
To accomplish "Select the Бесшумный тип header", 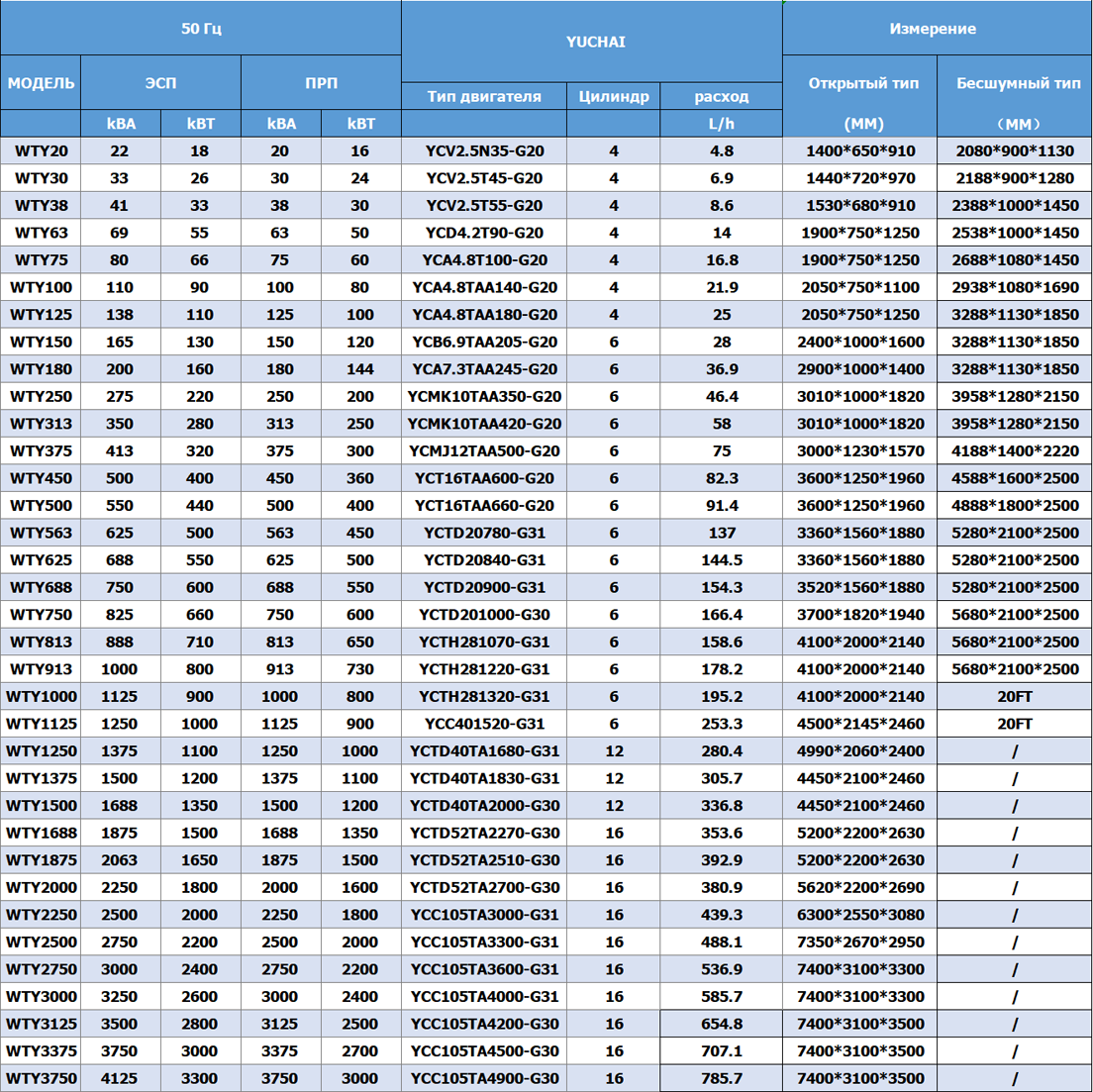I will pos(1018,83).
